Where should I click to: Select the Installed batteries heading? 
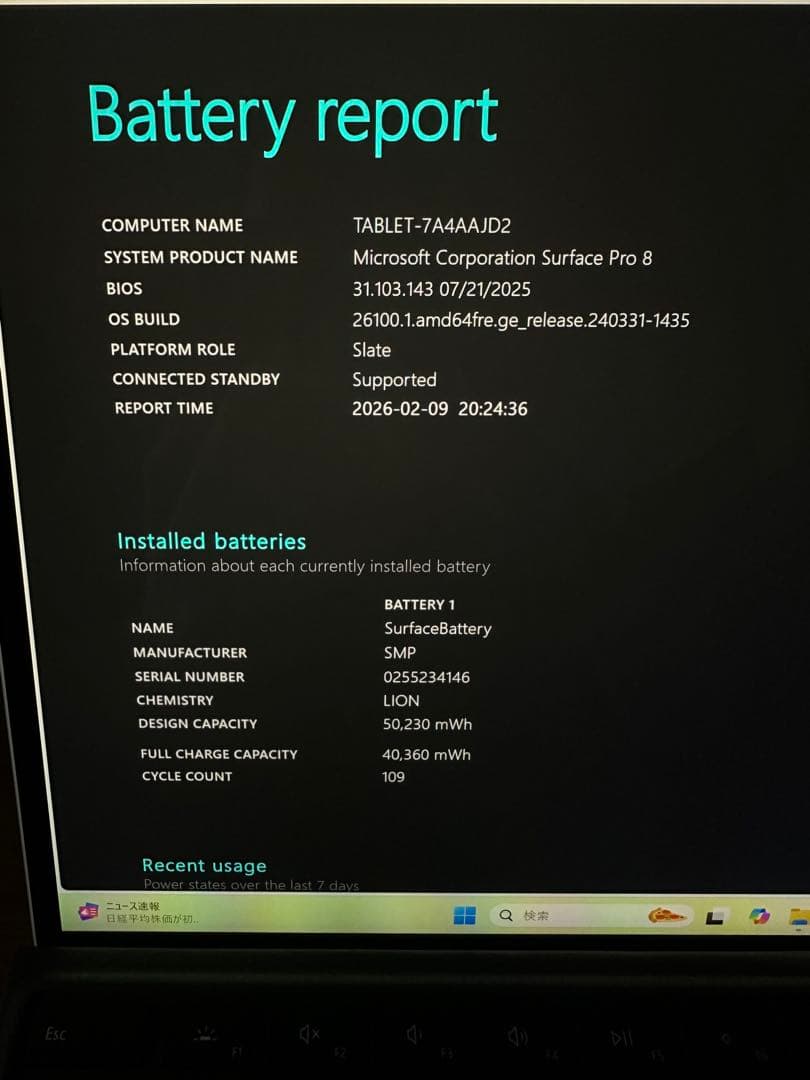tap(211, 541)
